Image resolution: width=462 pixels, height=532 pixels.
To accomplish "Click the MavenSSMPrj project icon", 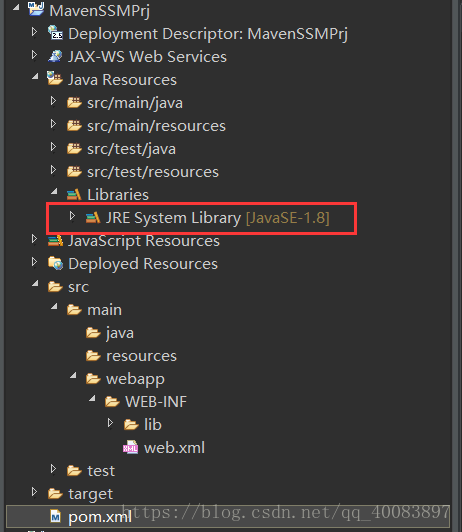I will point(36,9).
